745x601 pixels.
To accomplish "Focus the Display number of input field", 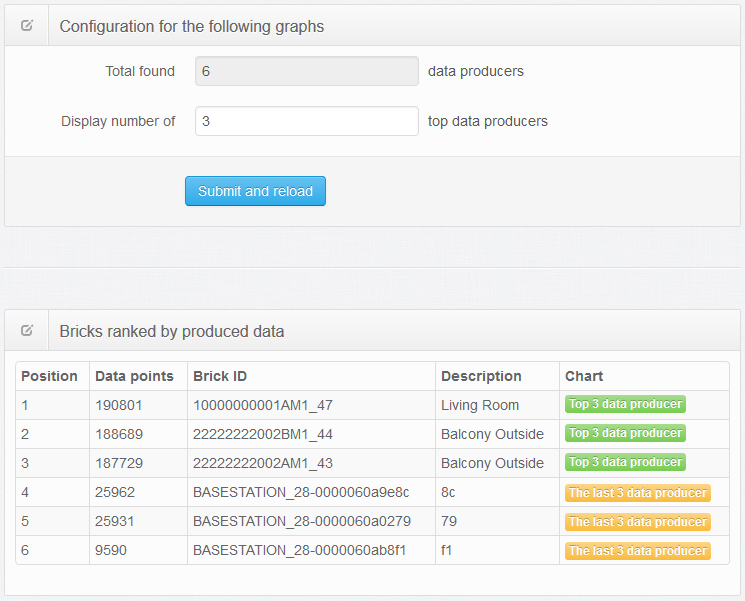I will 307,121.
